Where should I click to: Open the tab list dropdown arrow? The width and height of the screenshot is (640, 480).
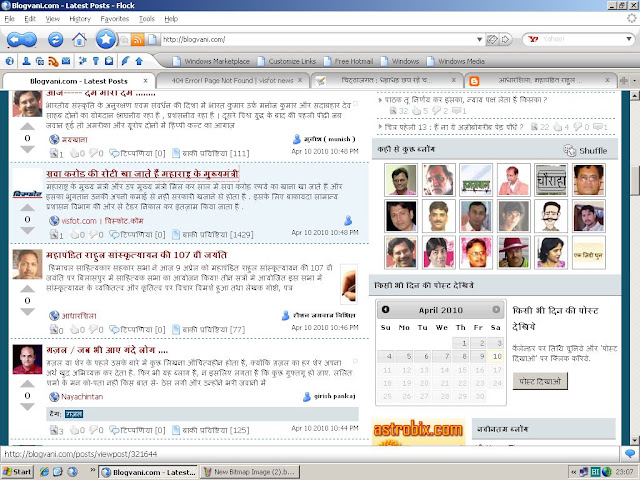click(x=635, y=80)
